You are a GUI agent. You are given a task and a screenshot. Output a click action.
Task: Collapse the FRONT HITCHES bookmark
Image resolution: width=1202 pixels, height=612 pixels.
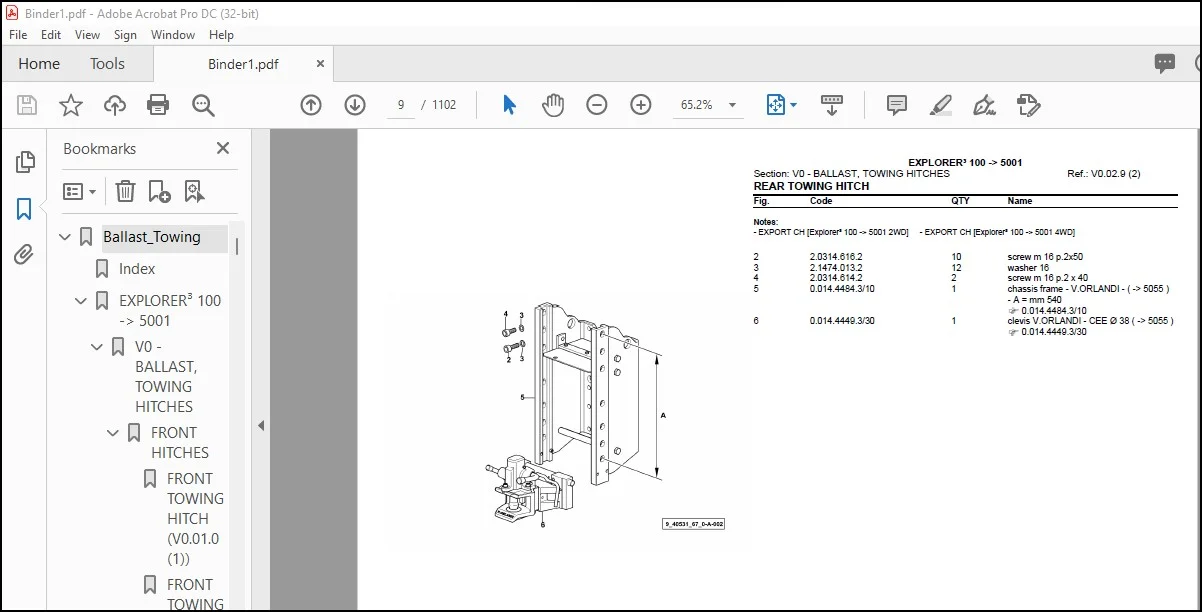tap(114, 433)
